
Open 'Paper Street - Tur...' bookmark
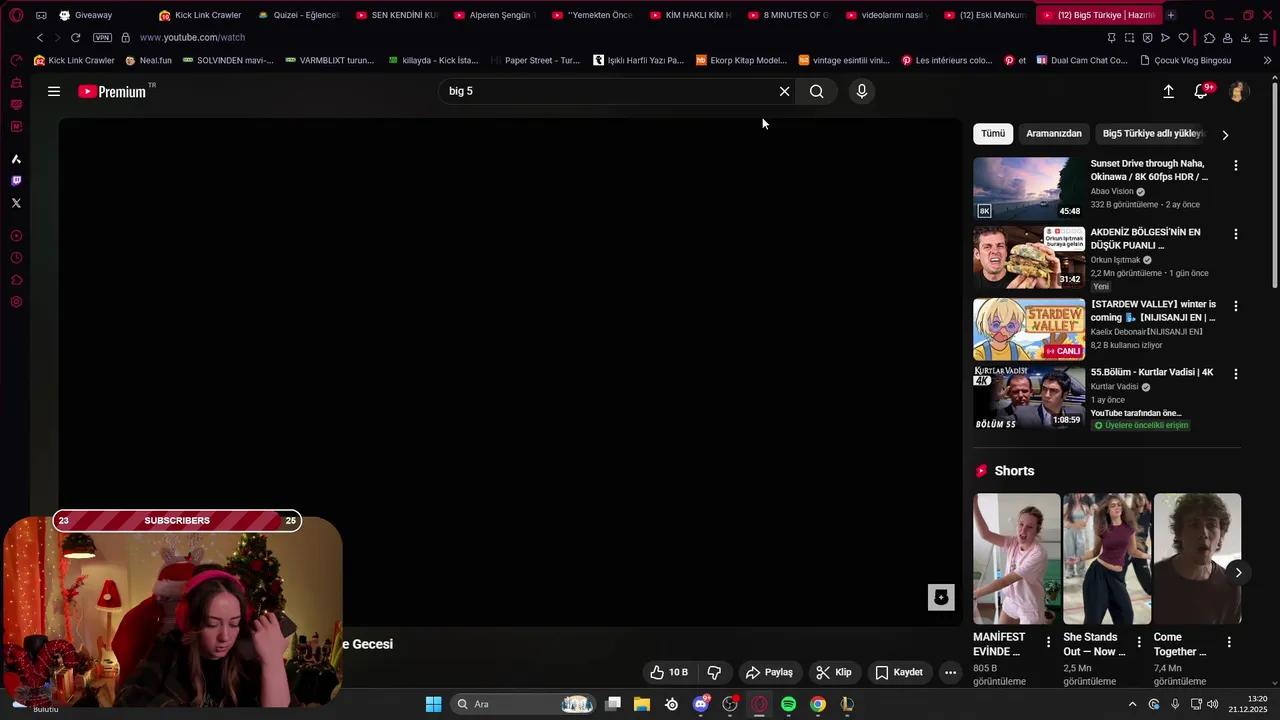coord(534,60)
